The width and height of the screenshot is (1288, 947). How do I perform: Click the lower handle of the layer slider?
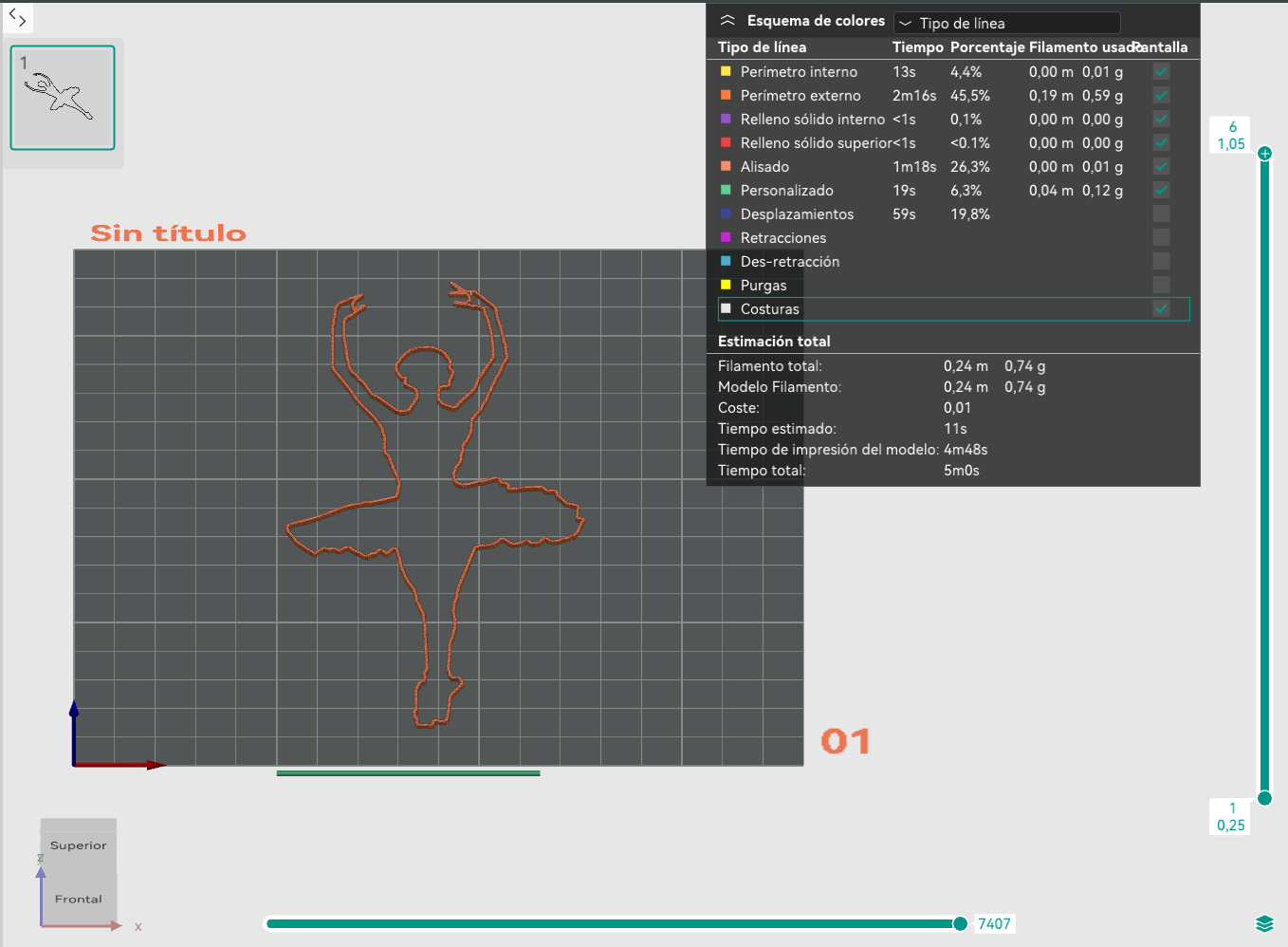coord(1264,798)
